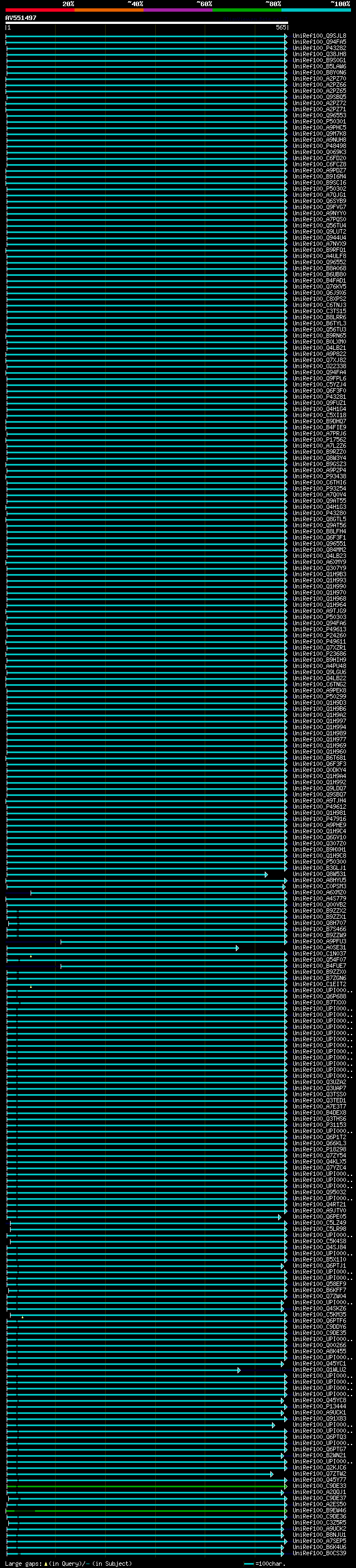Click UniRef100_B5LAW6 entry

click(319, 66)
